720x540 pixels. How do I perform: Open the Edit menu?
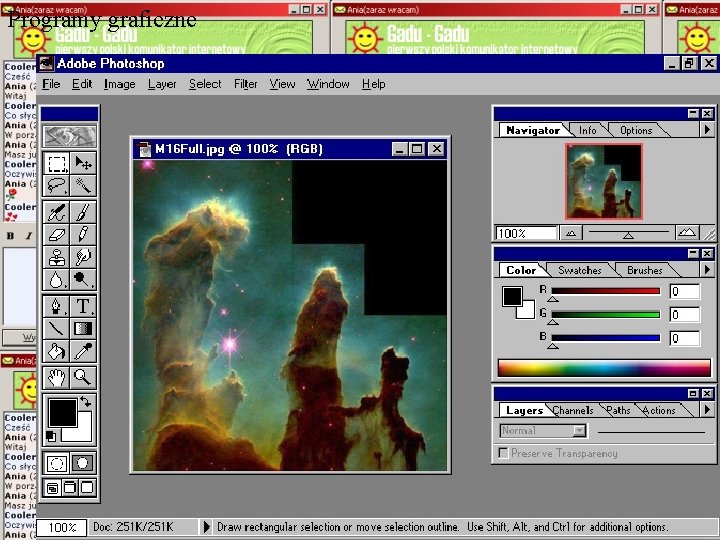82,84
